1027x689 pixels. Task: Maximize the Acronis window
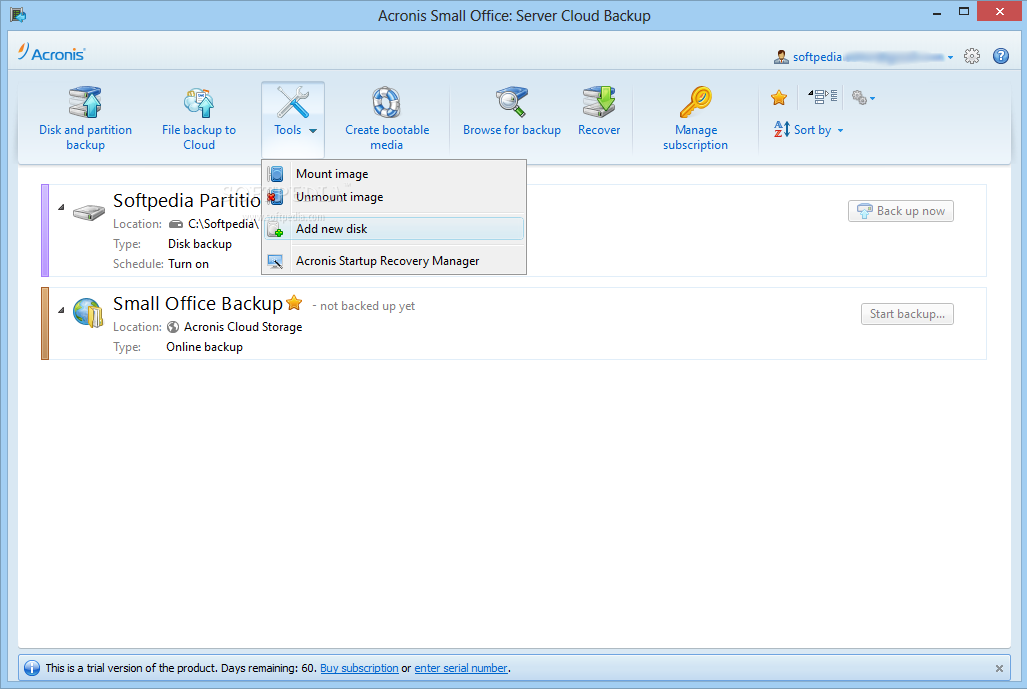963,11
